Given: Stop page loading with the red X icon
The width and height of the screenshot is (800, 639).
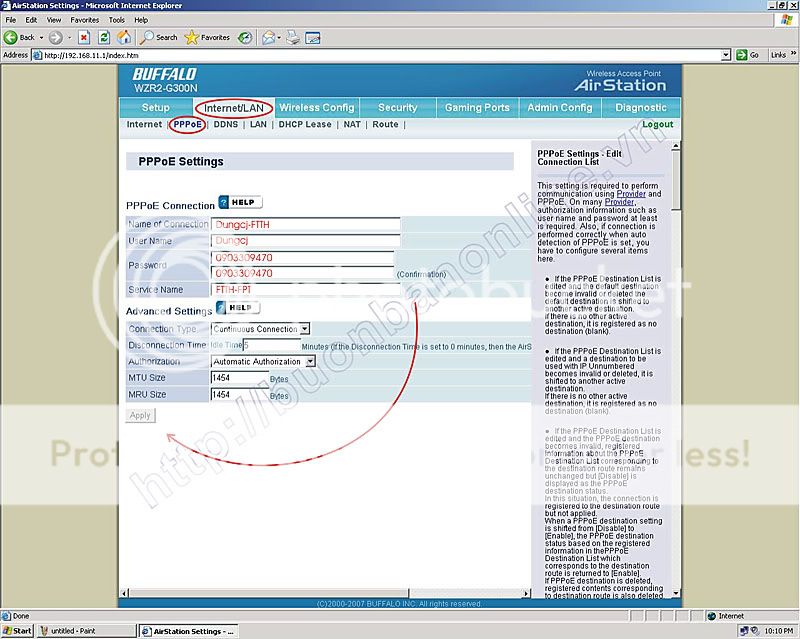Looking at the screenshot, I should coord(84,37).
